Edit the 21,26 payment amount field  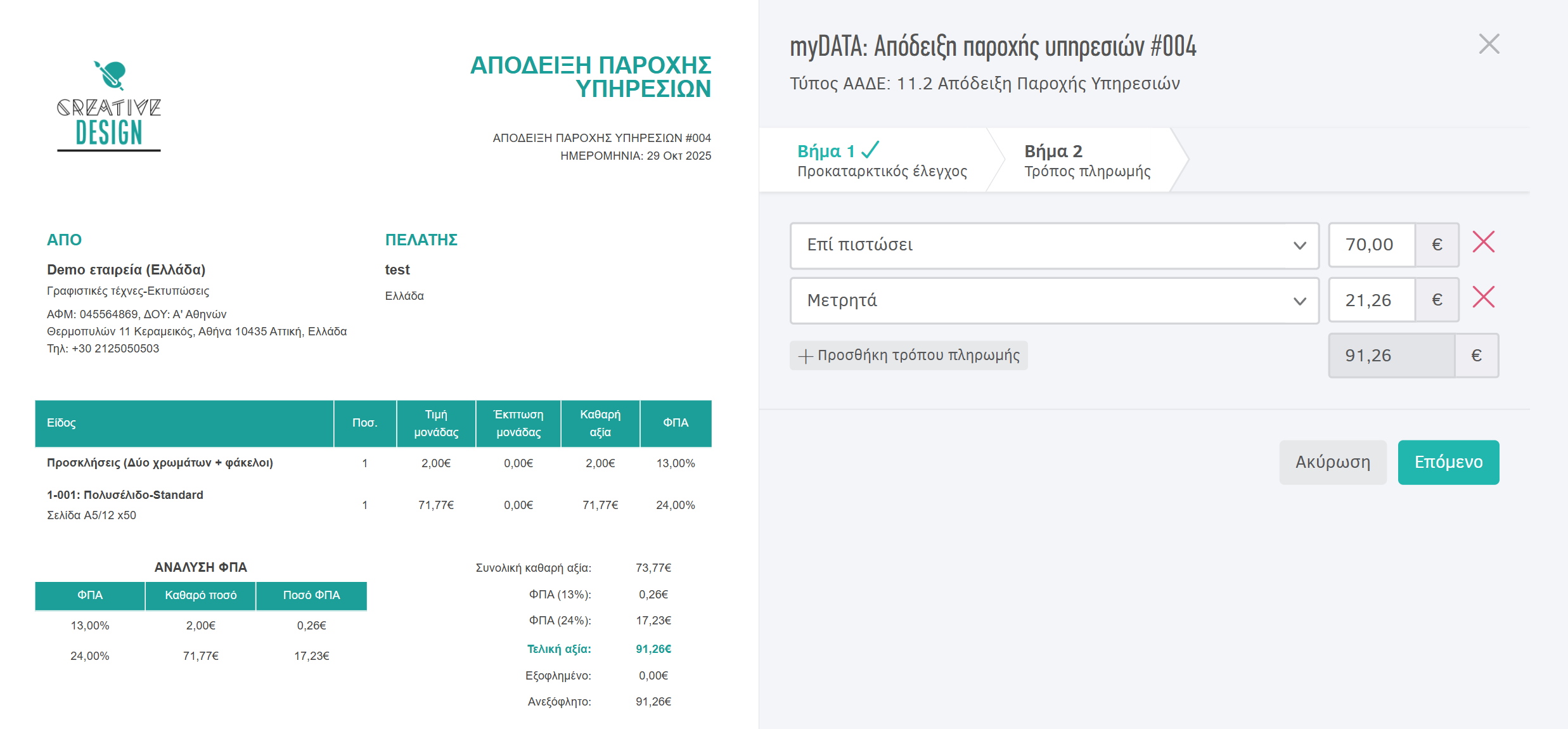(x=1371, y=299)
